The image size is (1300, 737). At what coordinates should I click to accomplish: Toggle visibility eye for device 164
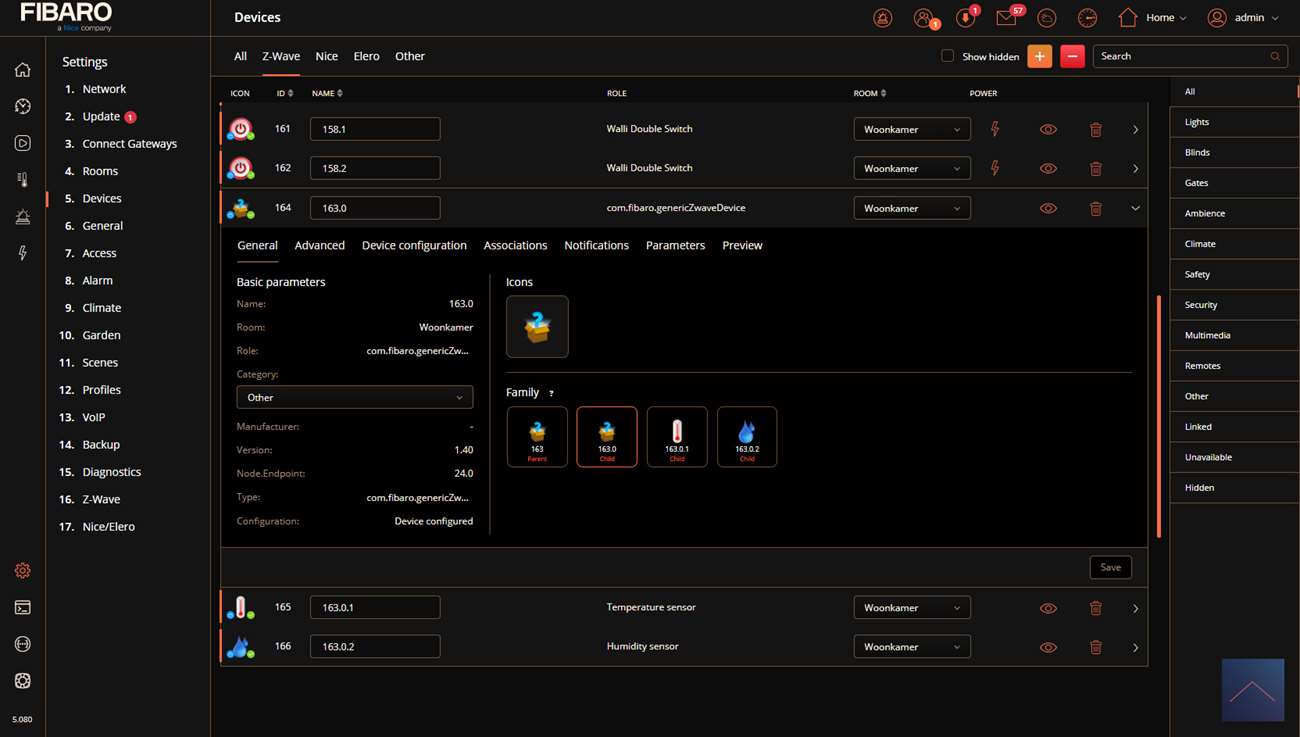coord(1048,209)
